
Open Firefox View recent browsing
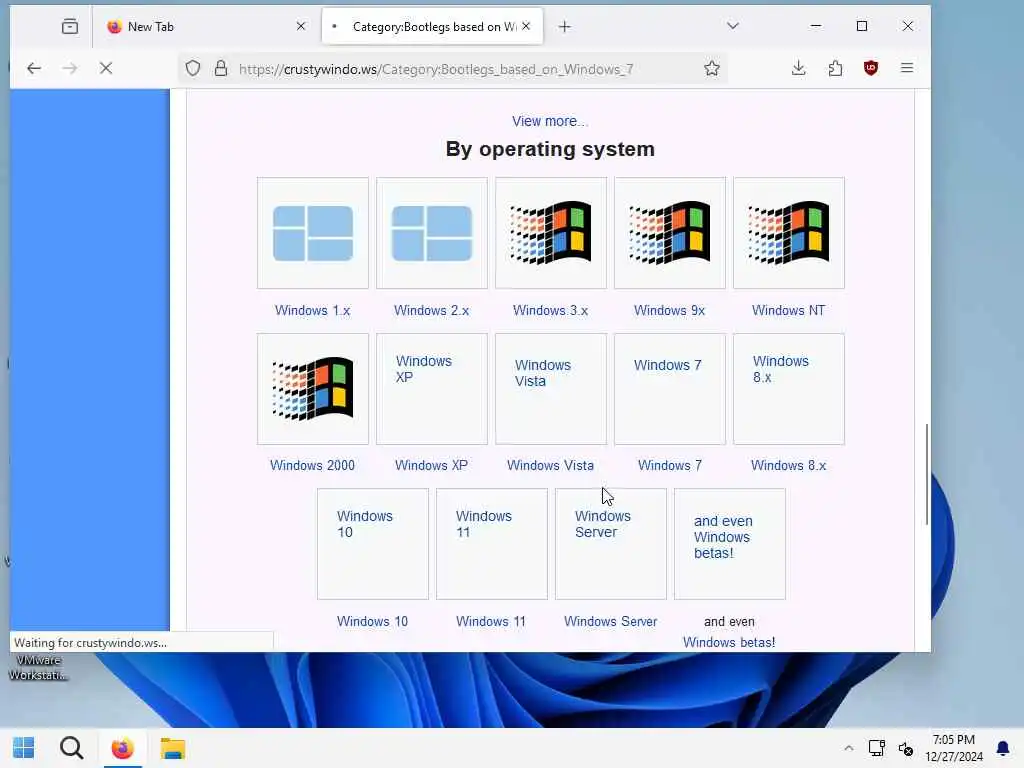pos(70,27)
